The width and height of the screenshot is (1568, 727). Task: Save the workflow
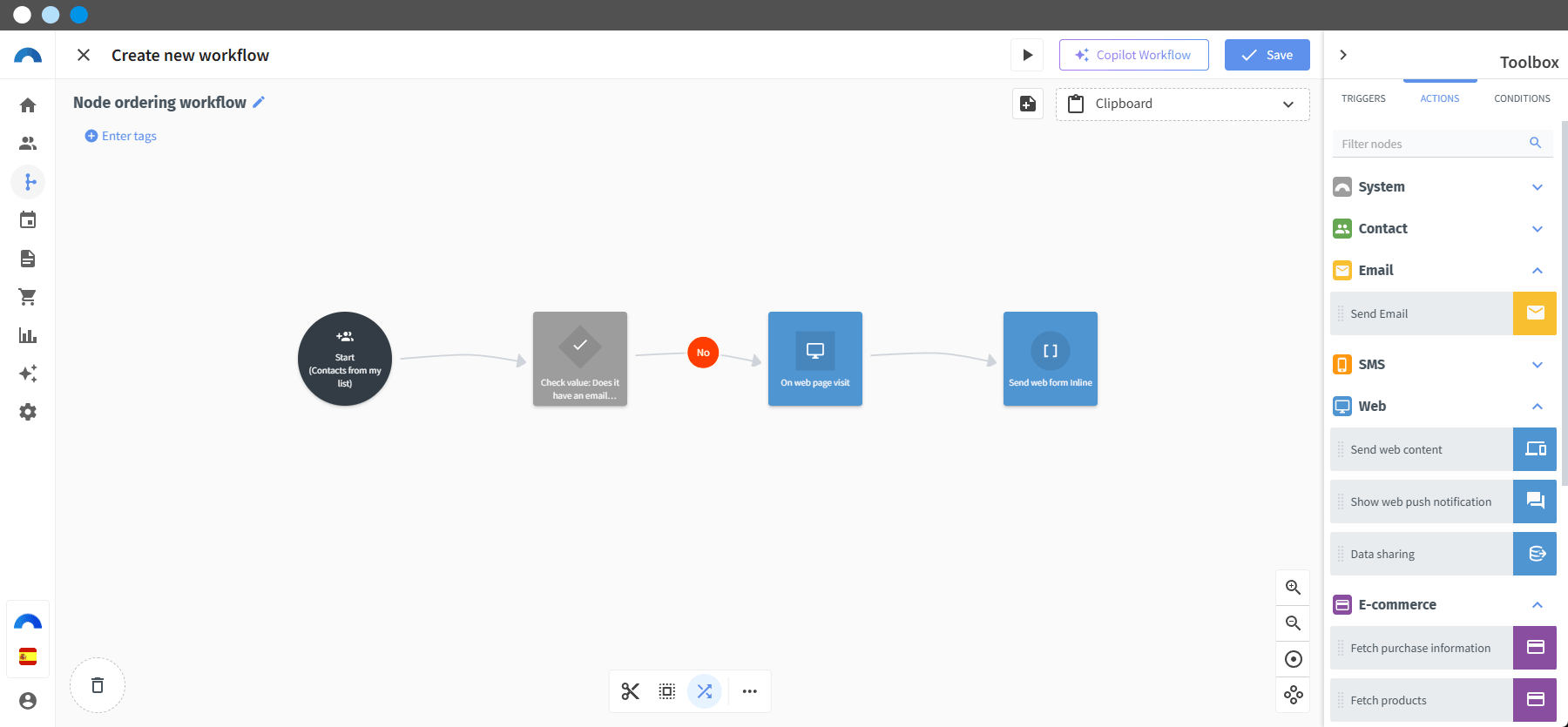pos(1267,55)
